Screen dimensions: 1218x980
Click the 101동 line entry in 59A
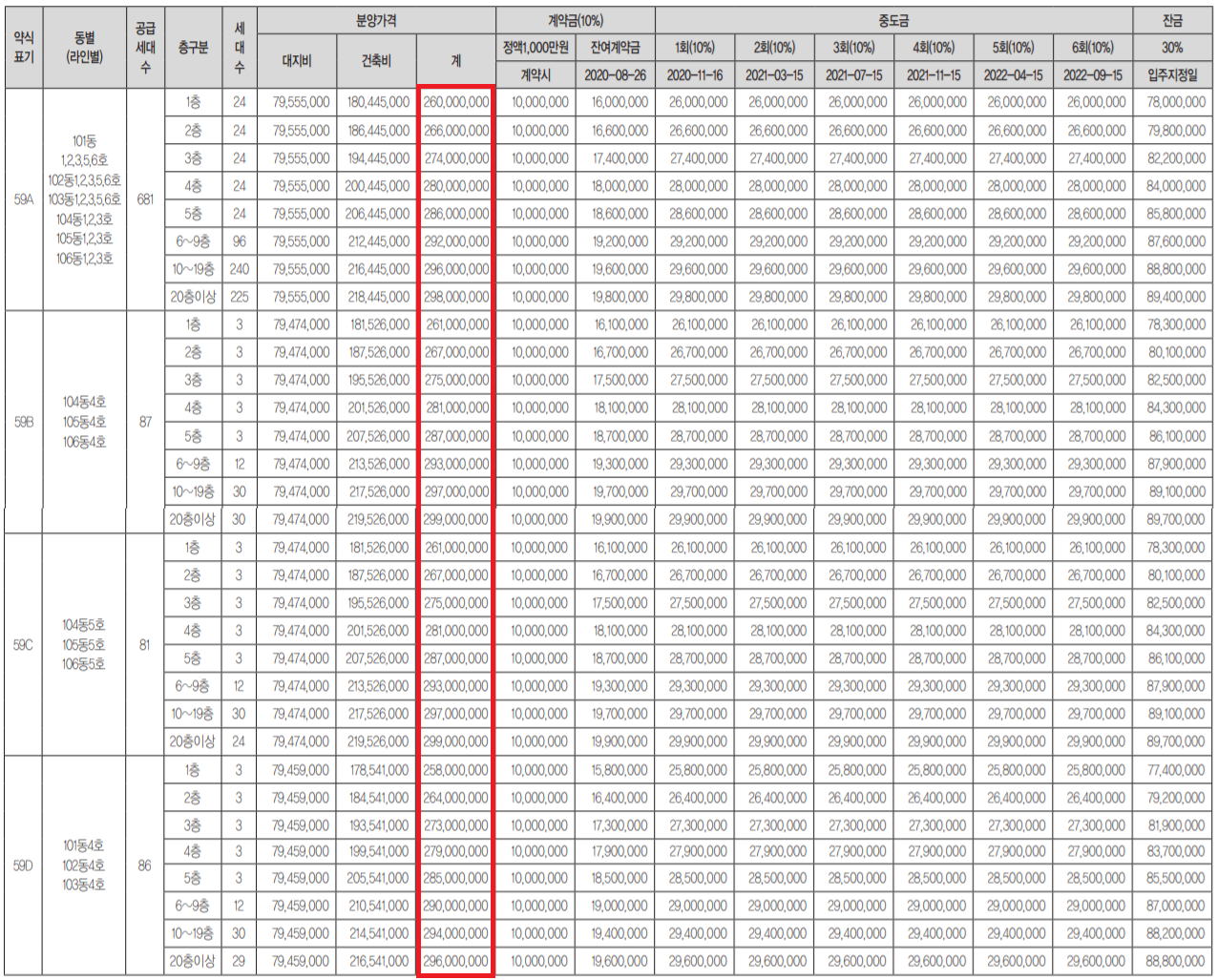click(x=84, y=141)
